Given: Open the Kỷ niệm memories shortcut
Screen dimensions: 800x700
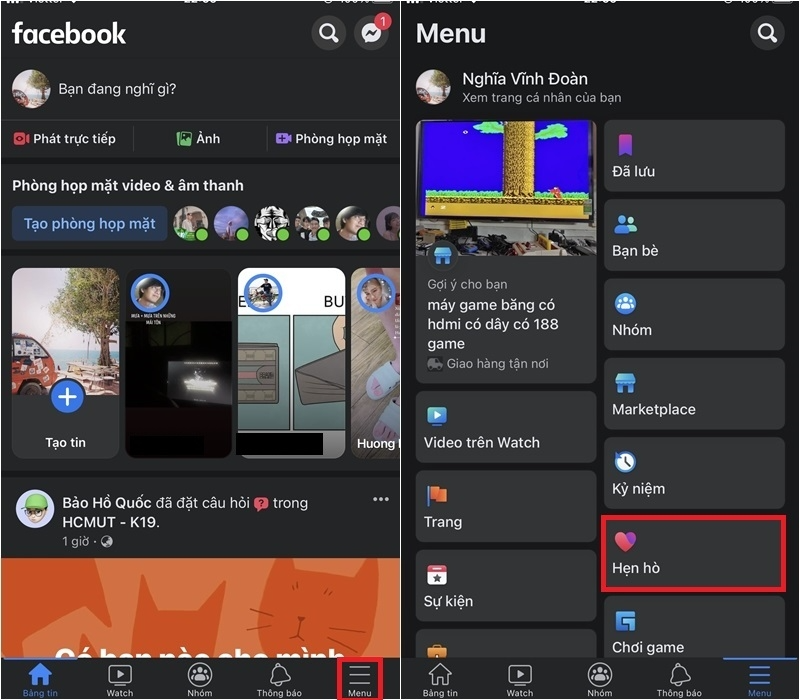Looking at the screenshot, I should tap(694, 473).
